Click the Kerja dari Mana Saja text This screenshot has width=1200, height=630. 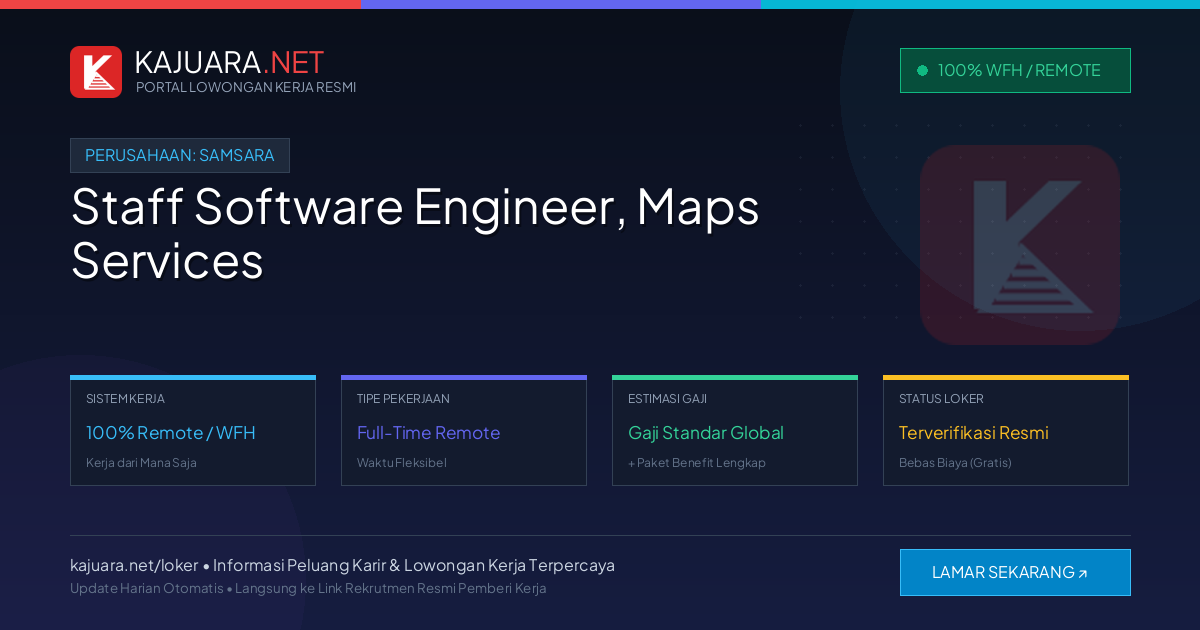pyautogui.click(x=141, y=463)
